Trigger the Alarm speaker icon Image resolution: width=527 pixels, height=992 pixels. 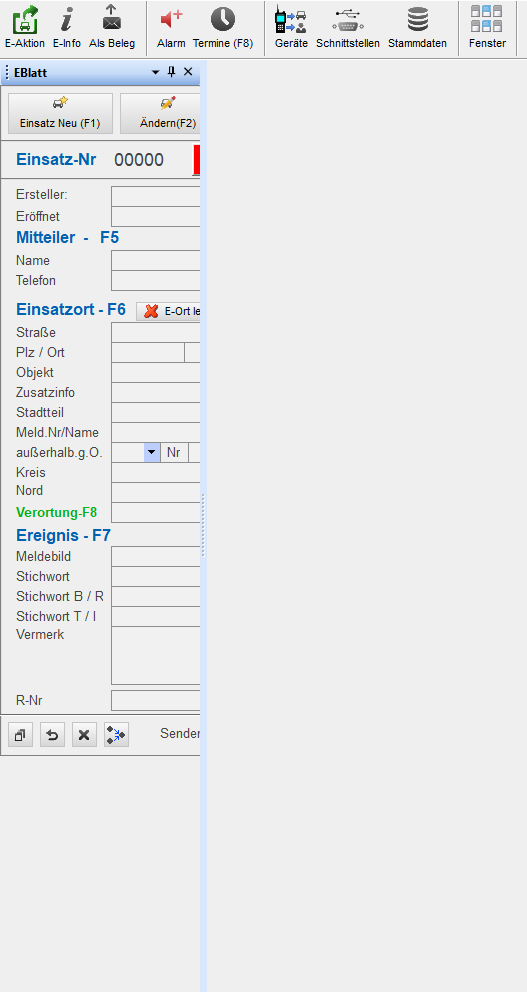point(171,19)
